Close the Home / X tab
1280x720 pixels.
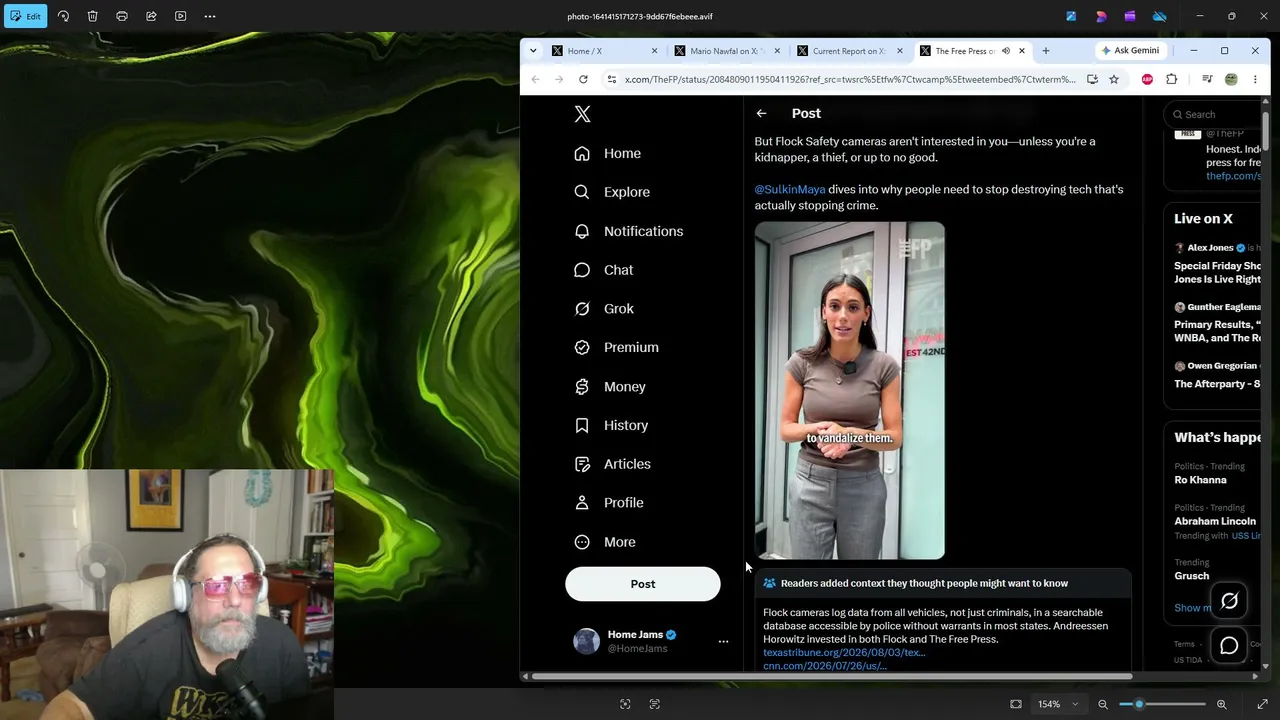(655, 51)
